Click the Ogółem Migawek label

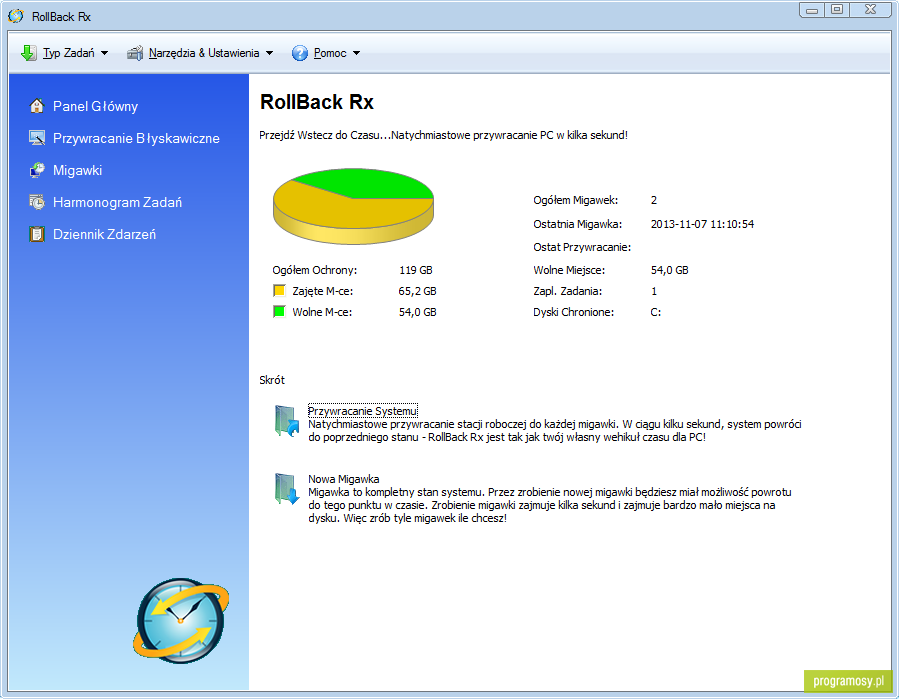[x=576, y=200]
